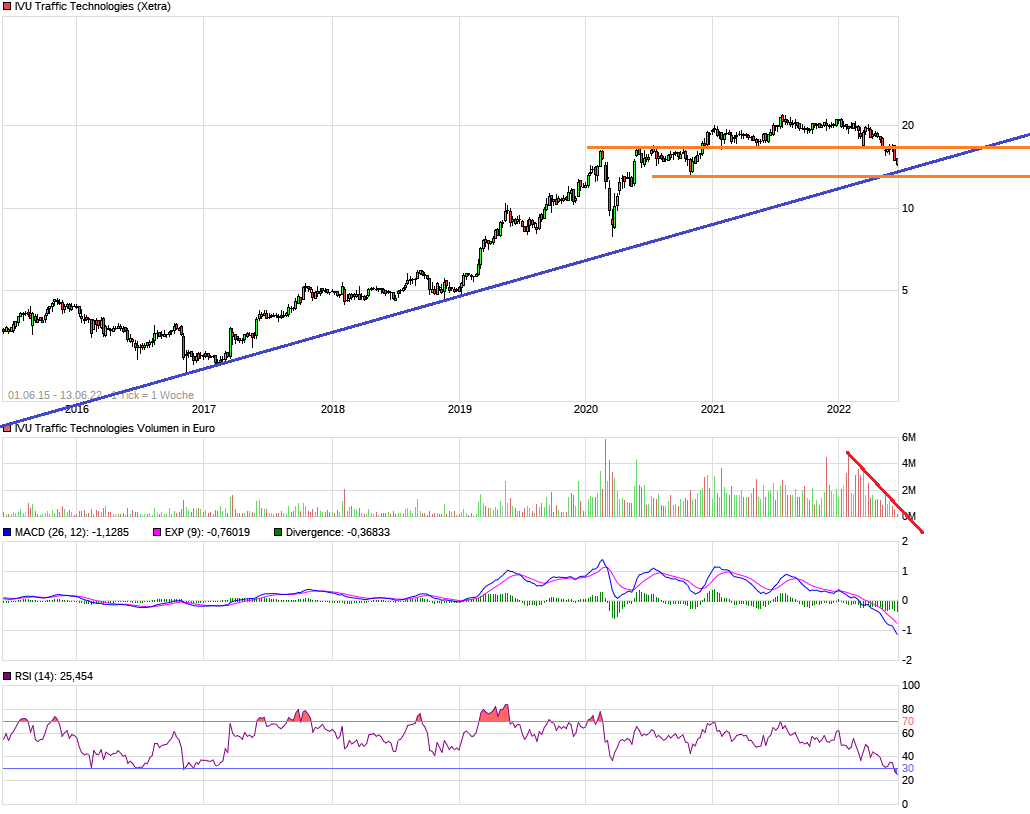Screen dimensions: 1030x814
Task: Click the date range '01.06.15 - 13.06.22' text
Action: [x=55, y=395]
